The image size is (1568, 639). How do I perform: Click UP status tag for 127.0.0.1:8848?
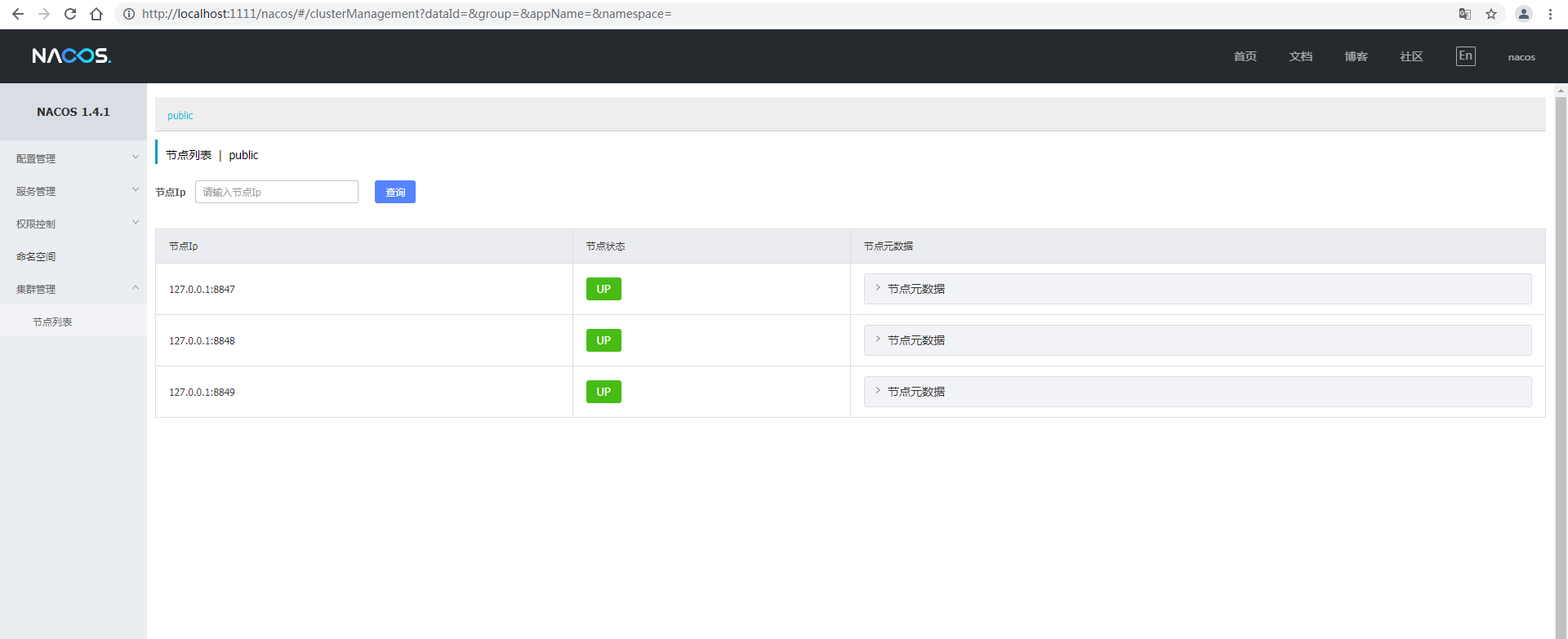pos(604,340)
